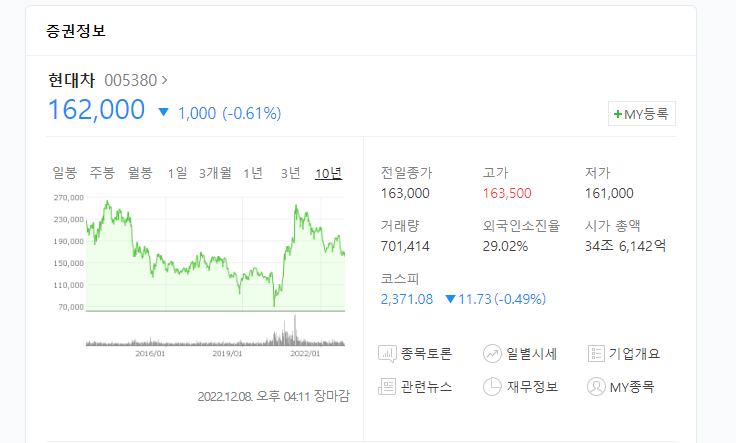Click the 일별시세 daily price chart icon
This screenshot has width=736, height=443.
[x=492, y=354]
